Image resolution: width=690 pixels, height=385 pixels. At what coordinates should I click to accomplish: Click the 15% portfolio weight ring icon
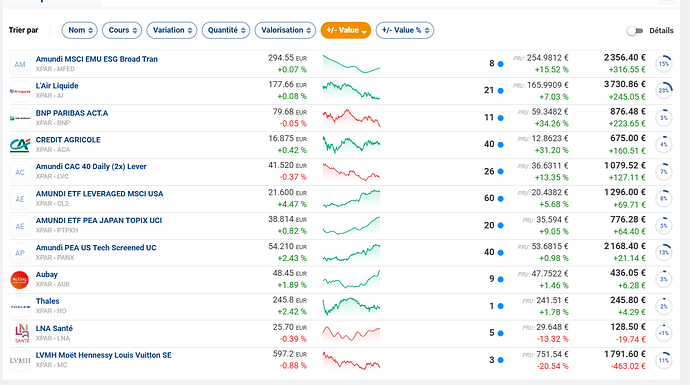[664, 64]
